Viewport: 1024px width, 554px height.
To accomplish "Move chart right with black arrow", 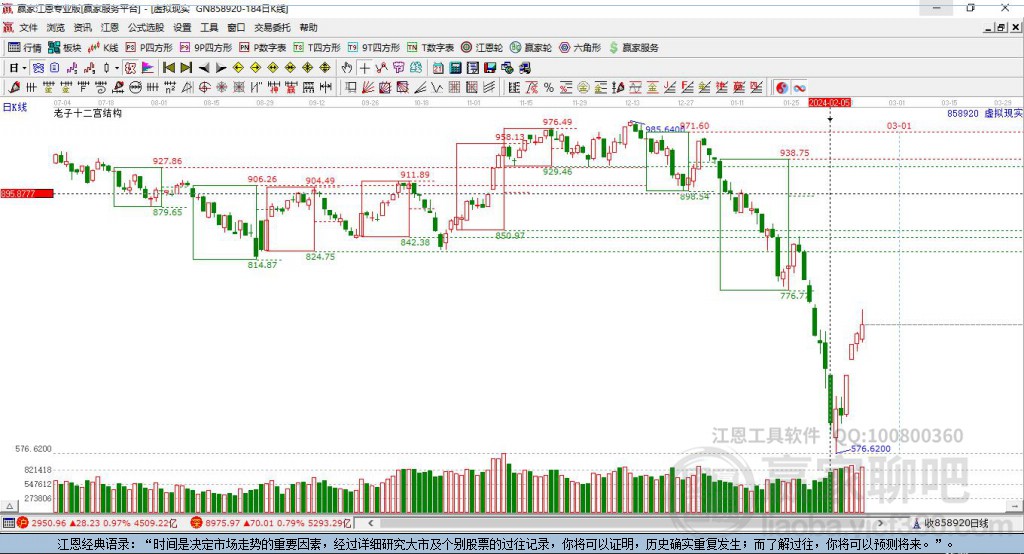I will coord(221,67).
